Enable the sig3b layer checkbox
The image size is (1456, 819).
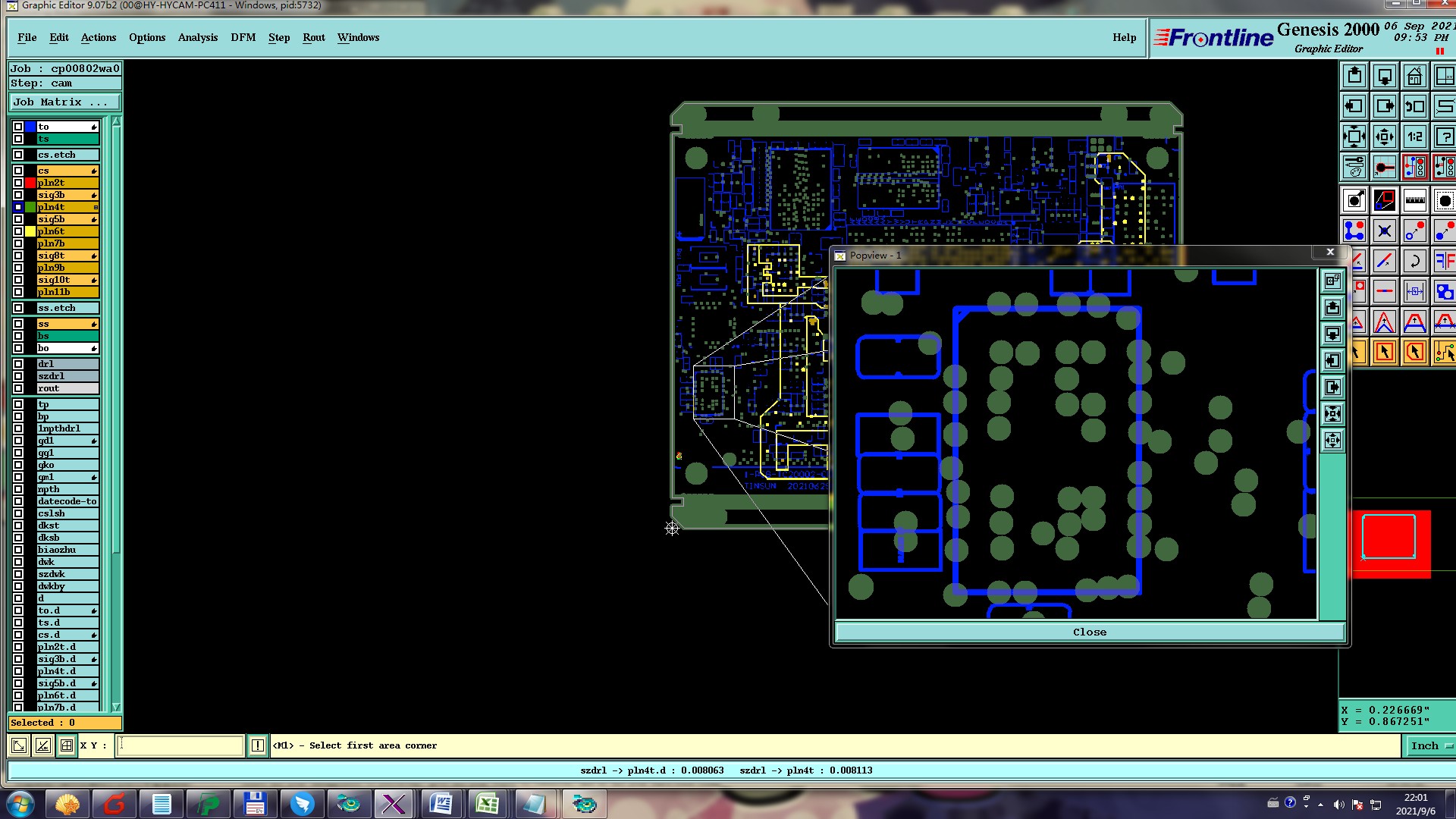pos(18,195)
